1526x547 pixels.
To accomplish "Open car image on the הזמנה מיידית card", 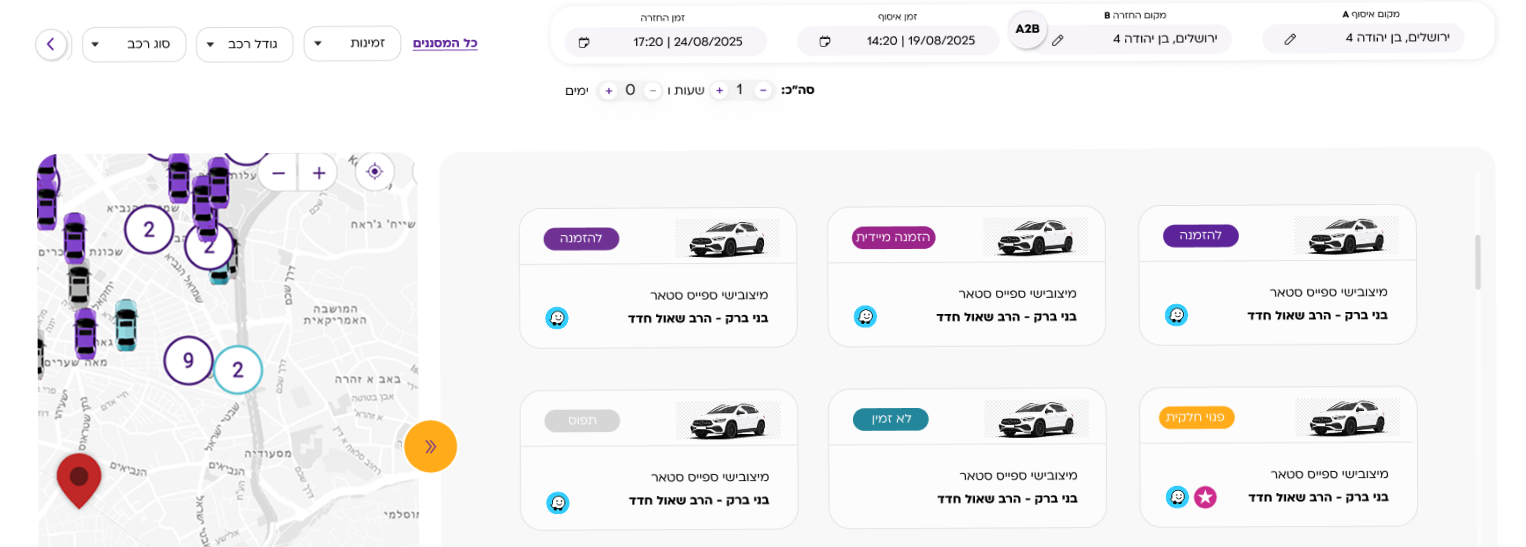I will point(1035,237).
